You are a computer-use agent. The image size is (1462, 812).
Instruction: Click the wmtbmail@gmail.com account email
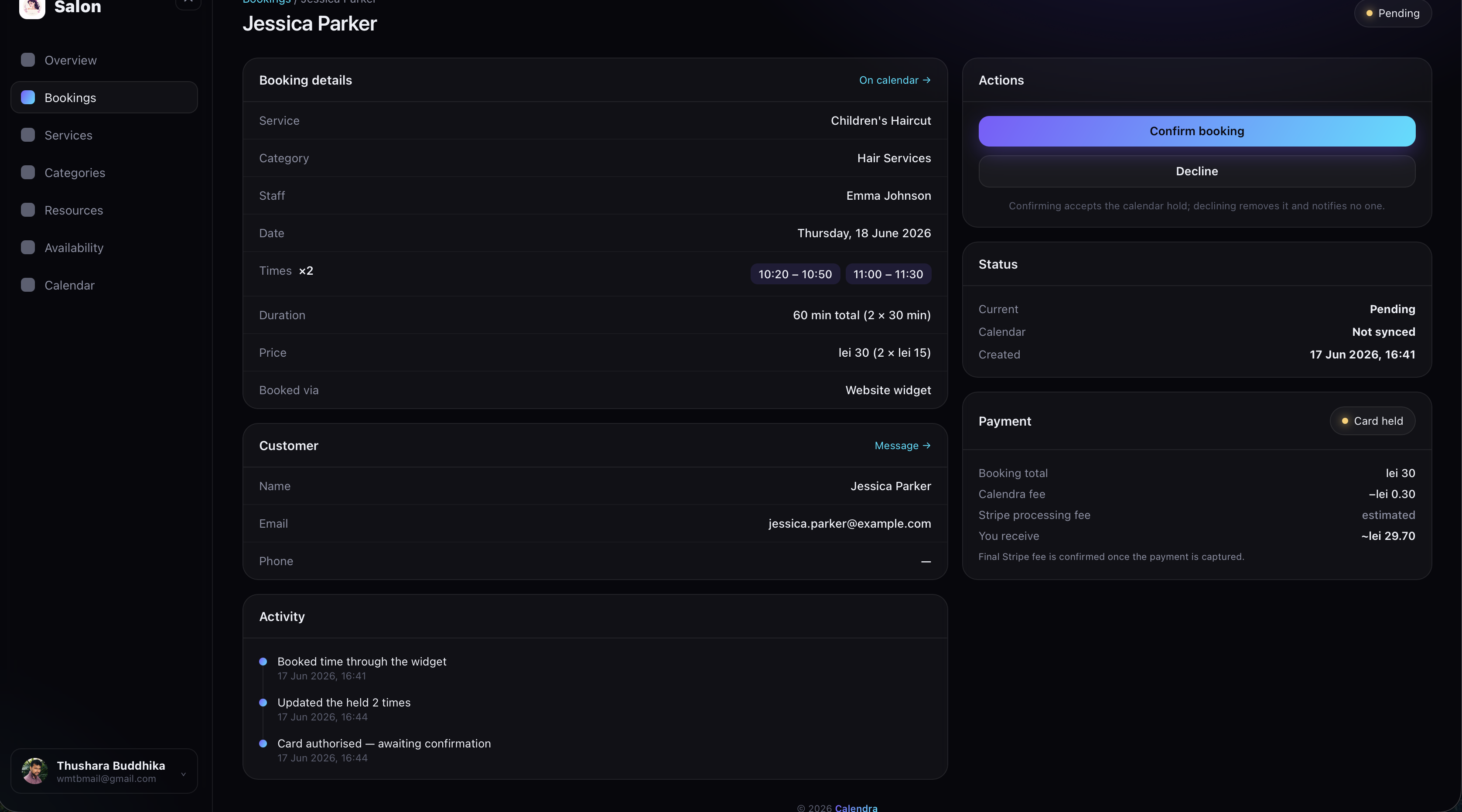point(106,778)
